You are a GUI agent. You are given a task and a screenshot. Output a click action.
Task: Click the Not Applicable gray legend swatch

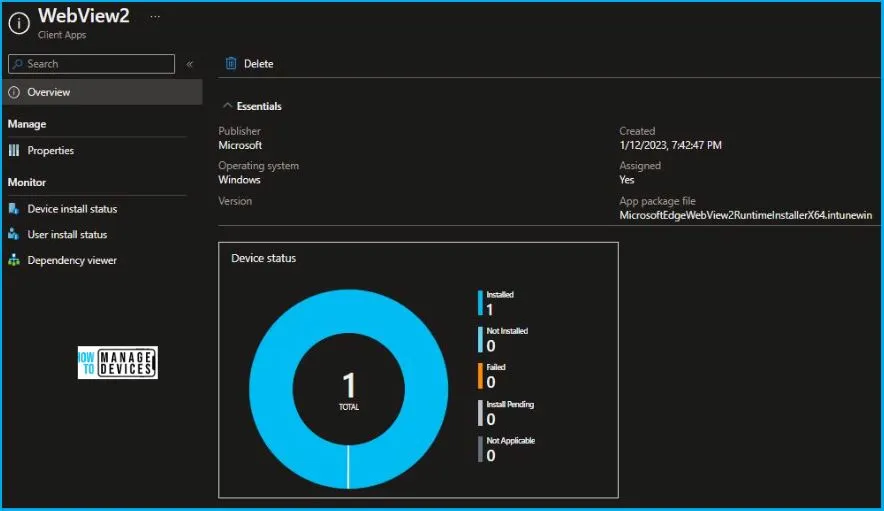coord(480,449)
